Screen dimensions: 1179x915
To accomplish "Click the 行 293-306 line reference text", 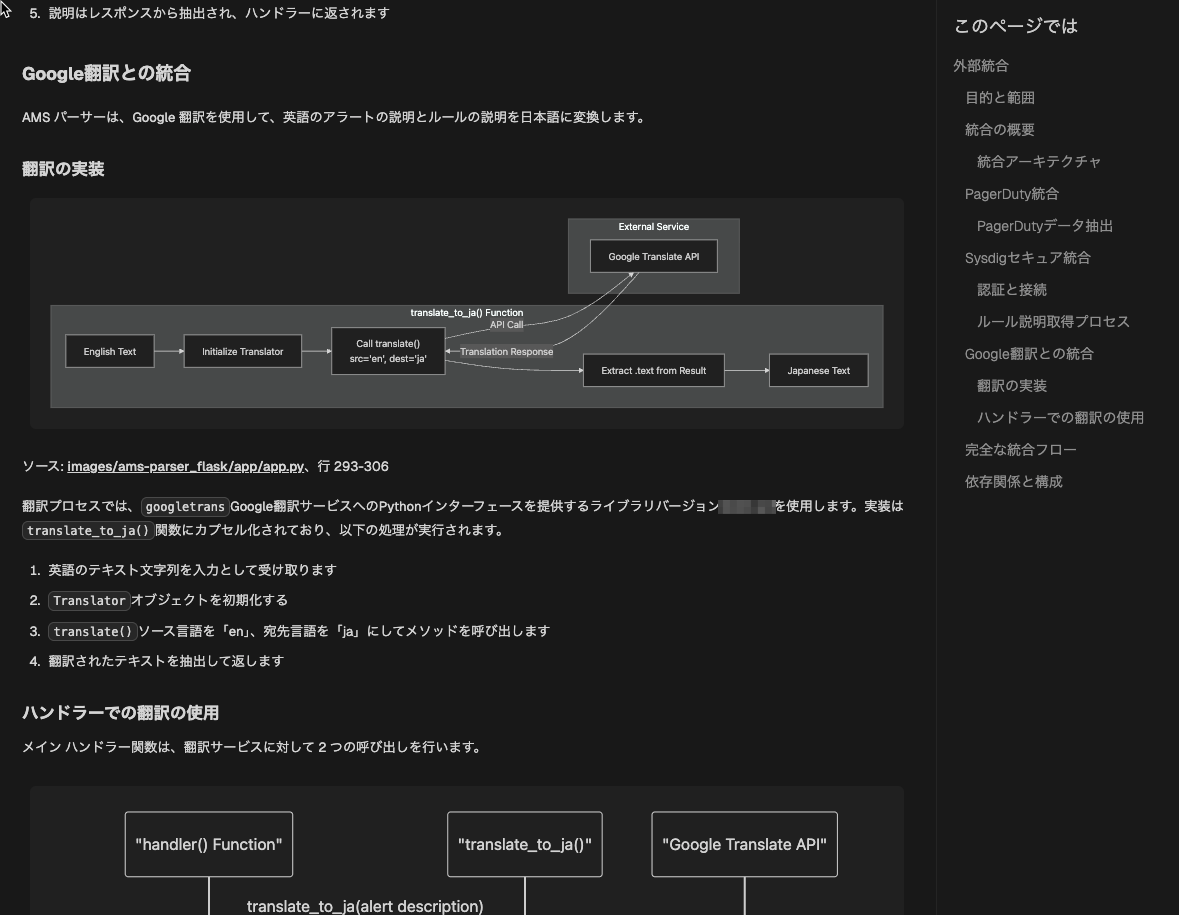I will click(x=353, y=466).
